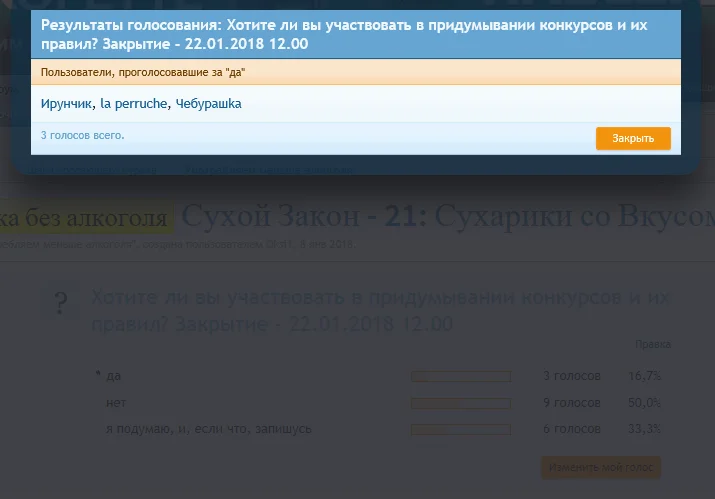Click poll option text 'да'
Screen dimensions: 715x499
(114, 376)
